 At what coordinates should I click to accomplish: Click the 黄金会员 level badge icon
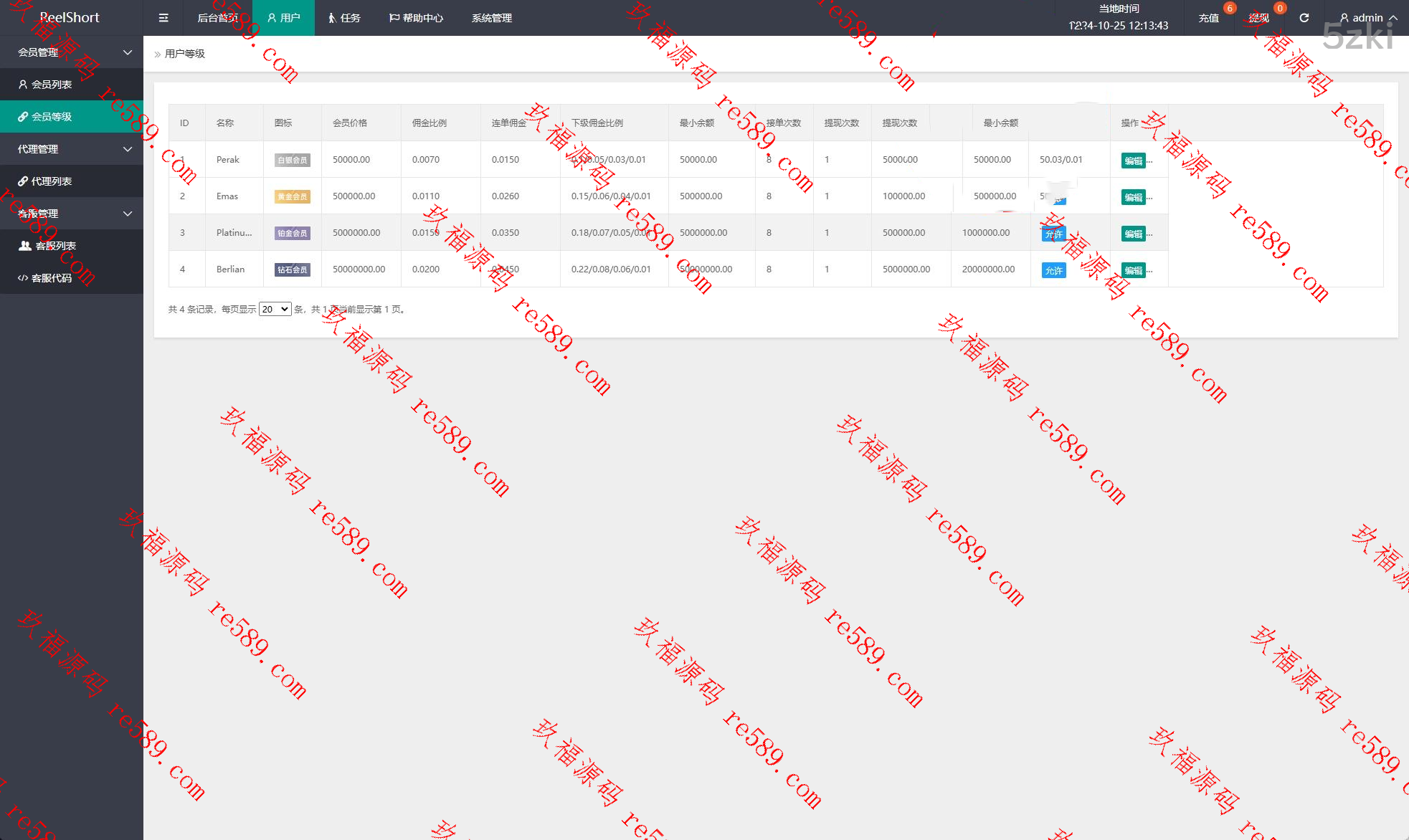[293, 197]
